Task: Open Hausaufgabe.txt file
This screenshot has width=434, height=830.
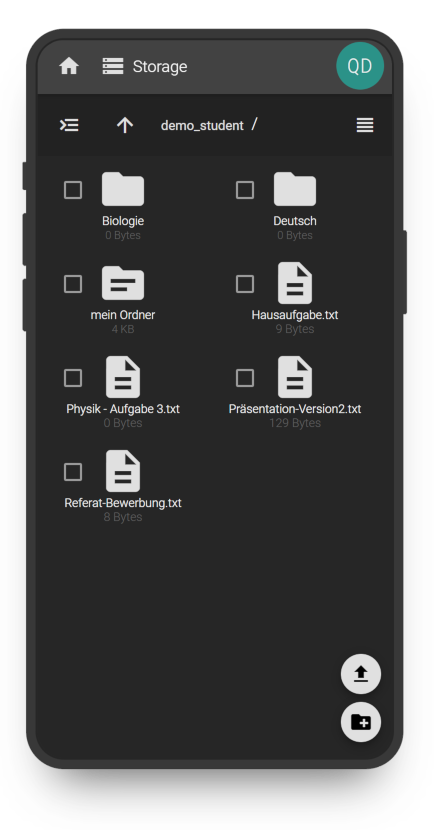Action: point(295,283)
